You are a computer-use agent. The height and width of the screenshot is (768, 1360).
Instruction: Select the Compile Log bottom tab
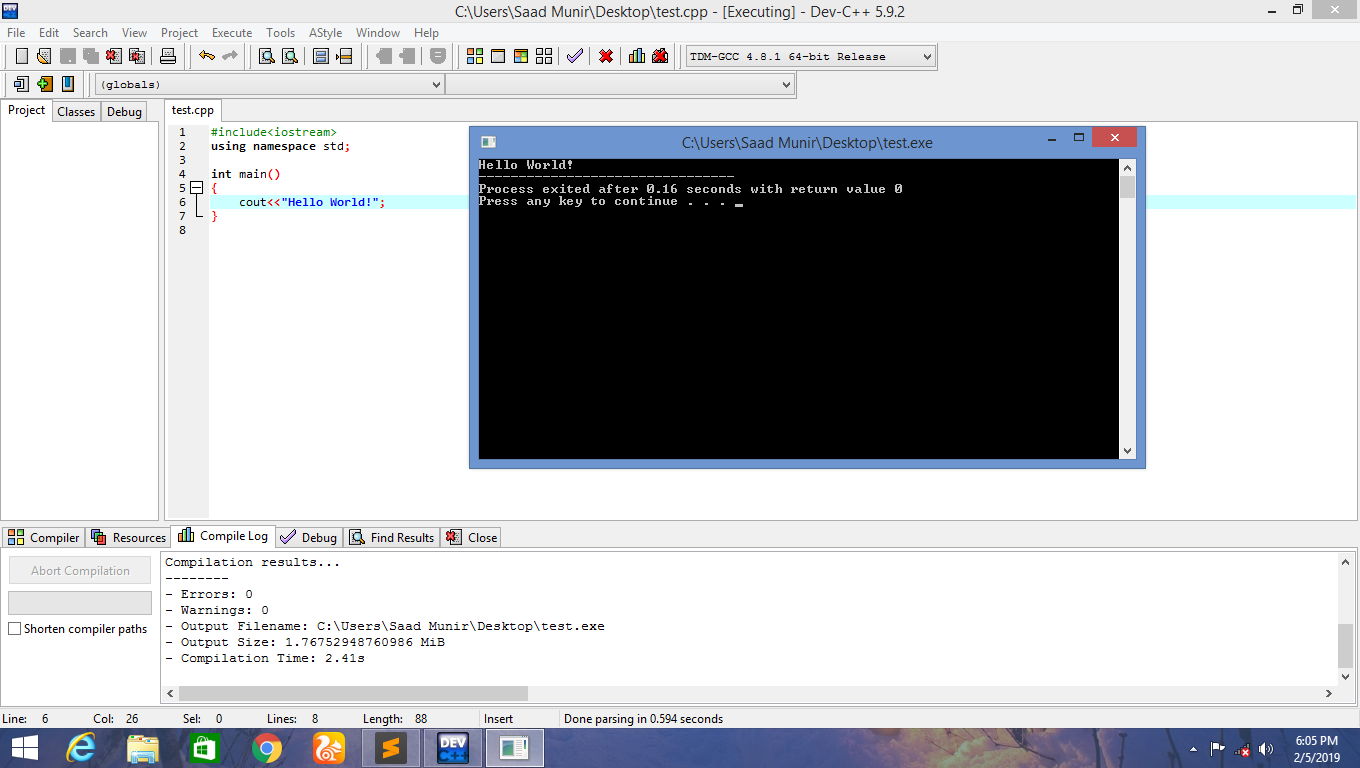224,536
